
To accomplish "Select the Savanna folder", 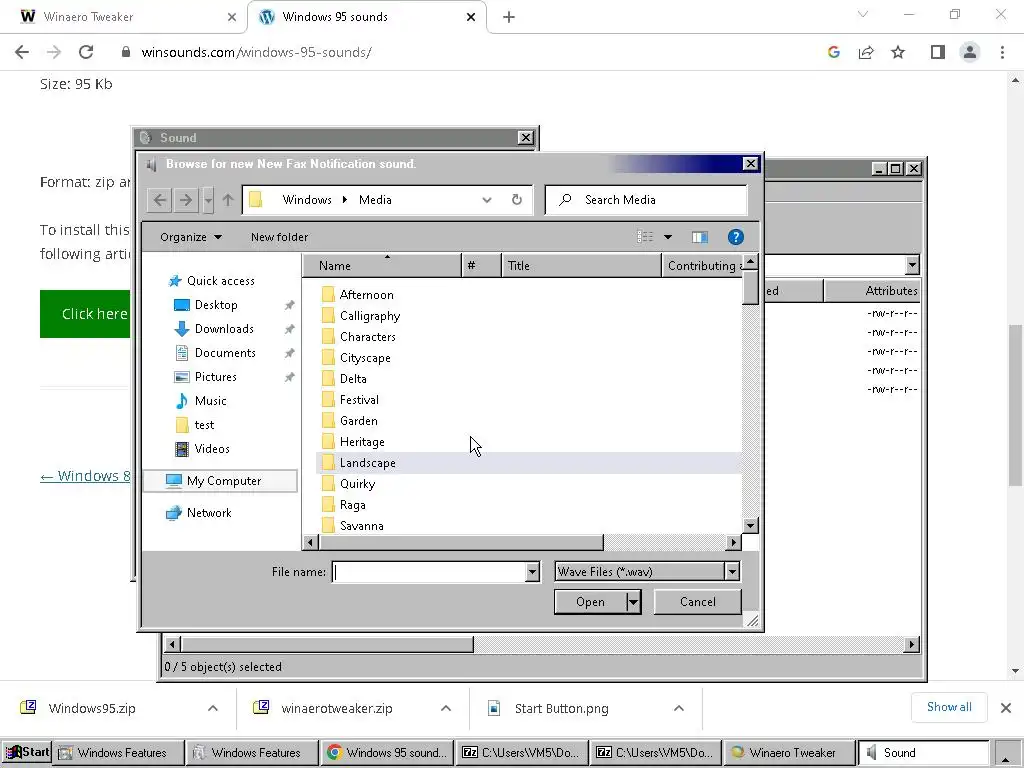I will tap(361, 526).
